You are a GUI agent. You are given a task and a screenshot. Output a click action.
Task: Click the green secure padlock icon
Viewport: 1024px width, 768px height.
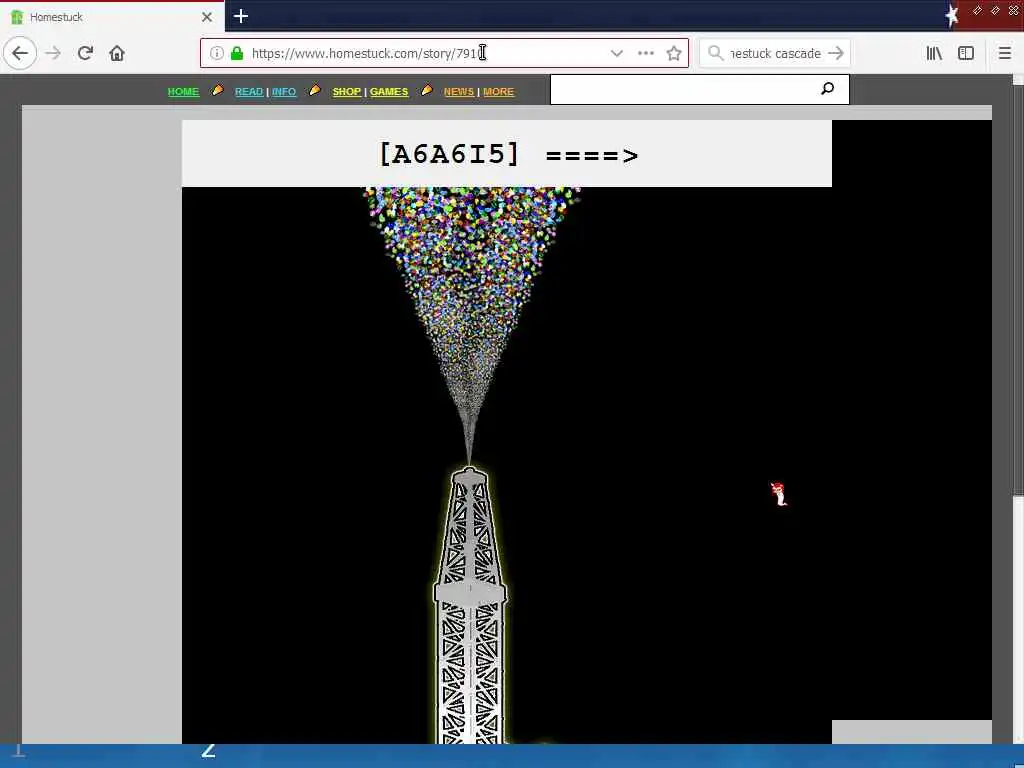(237, 53)
